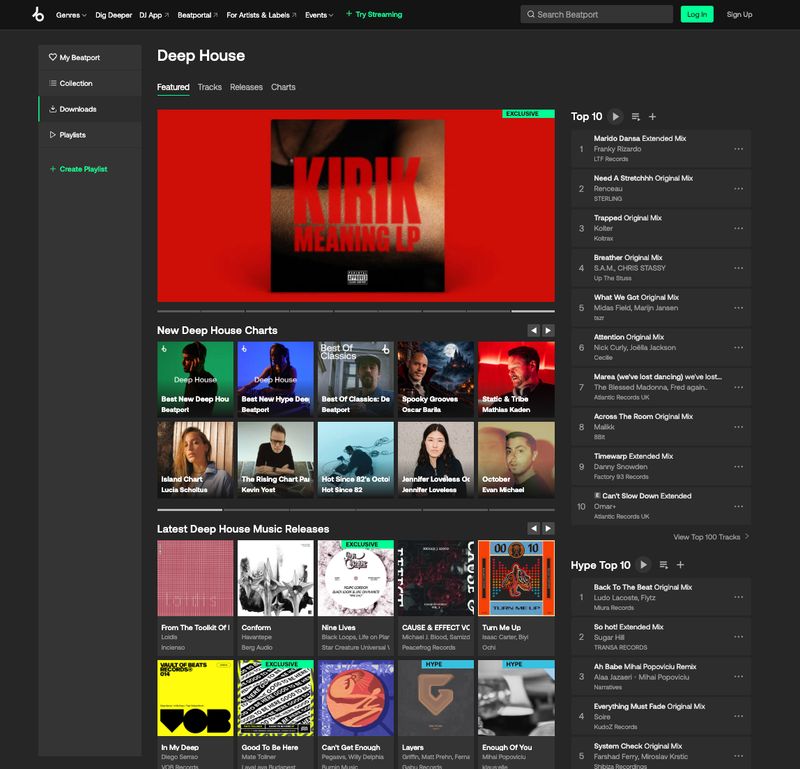Click Try Streaming in the header
The width and height of the screenshot is (800, 769).
[374, 14]
